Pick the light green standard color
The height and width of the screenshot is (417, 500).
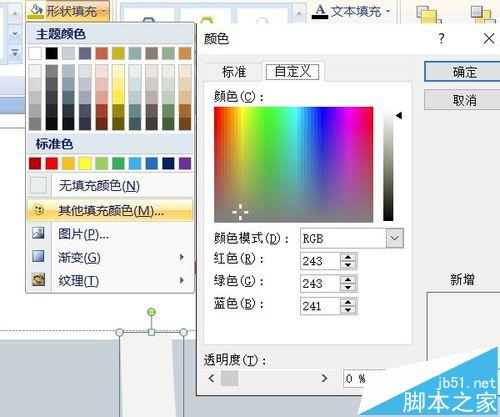pos(102,163)
